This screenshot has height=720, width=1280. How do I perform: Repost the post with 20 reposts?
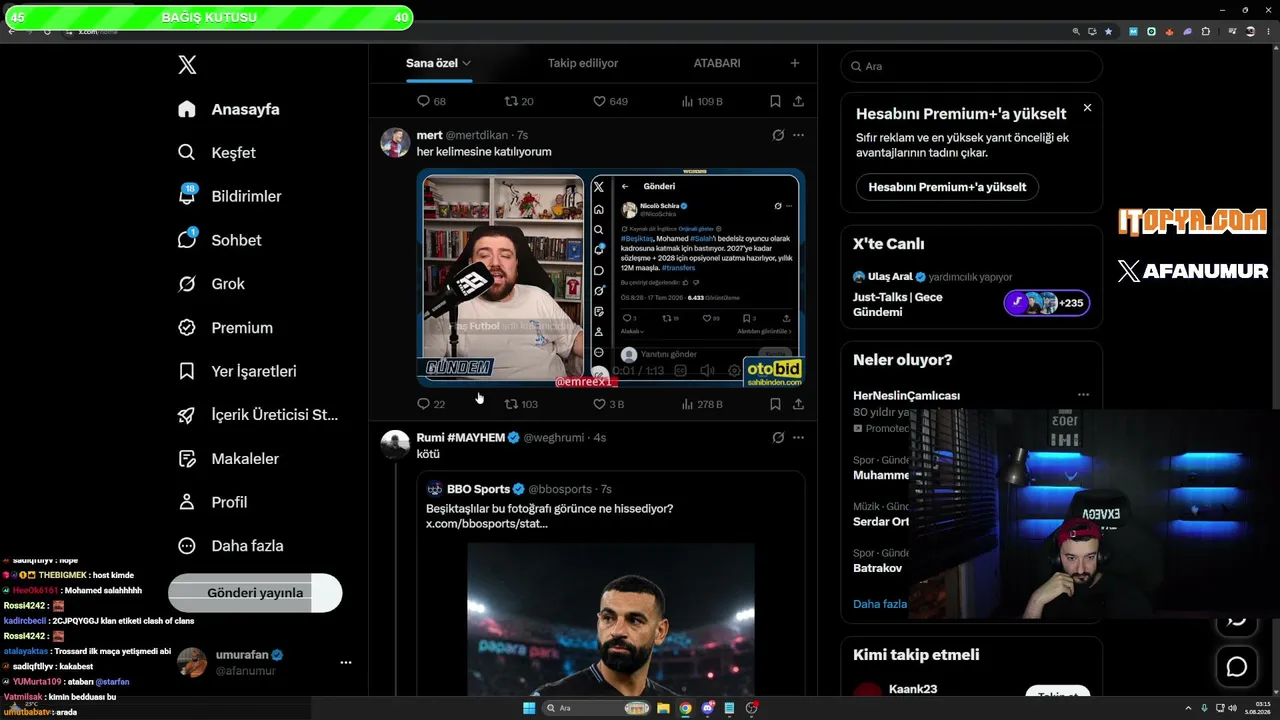point(519,101)
